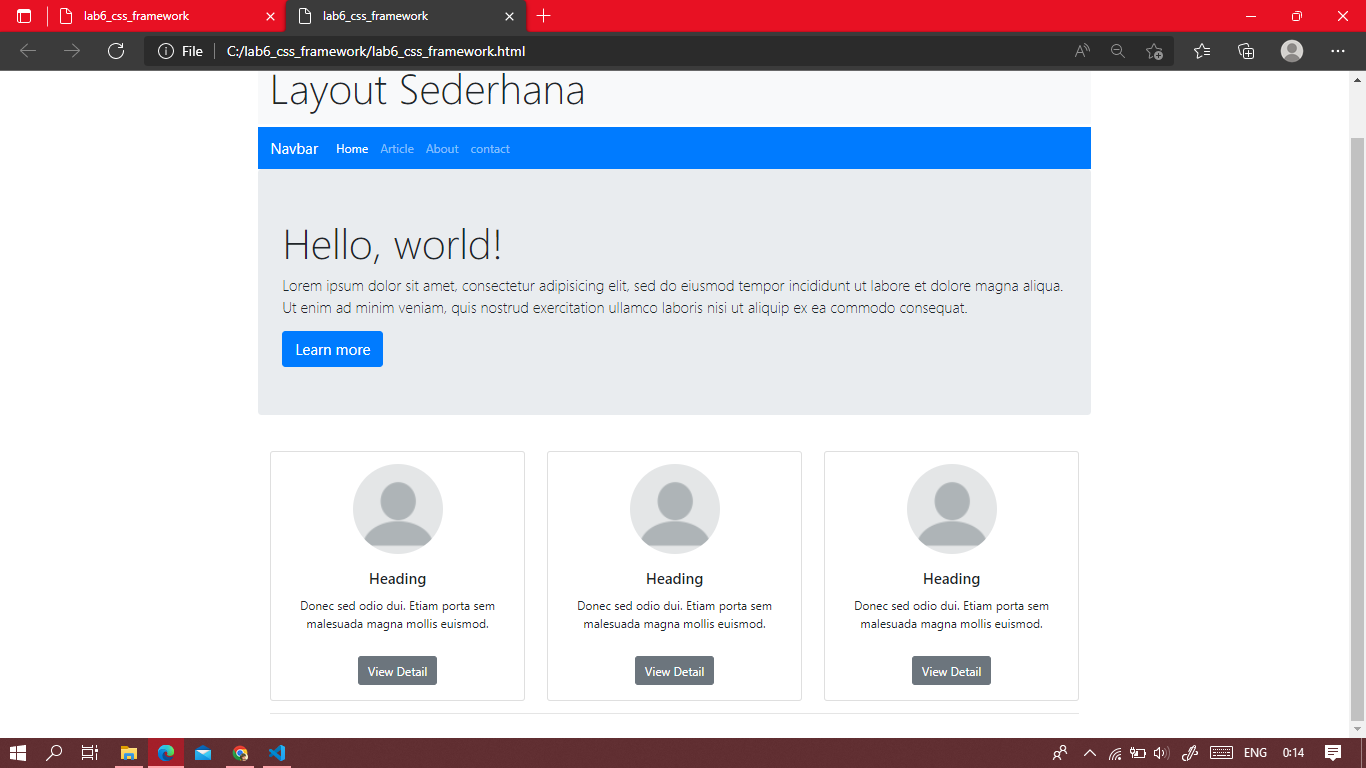Click View Detail in the middle card

(x=674, y=671)
